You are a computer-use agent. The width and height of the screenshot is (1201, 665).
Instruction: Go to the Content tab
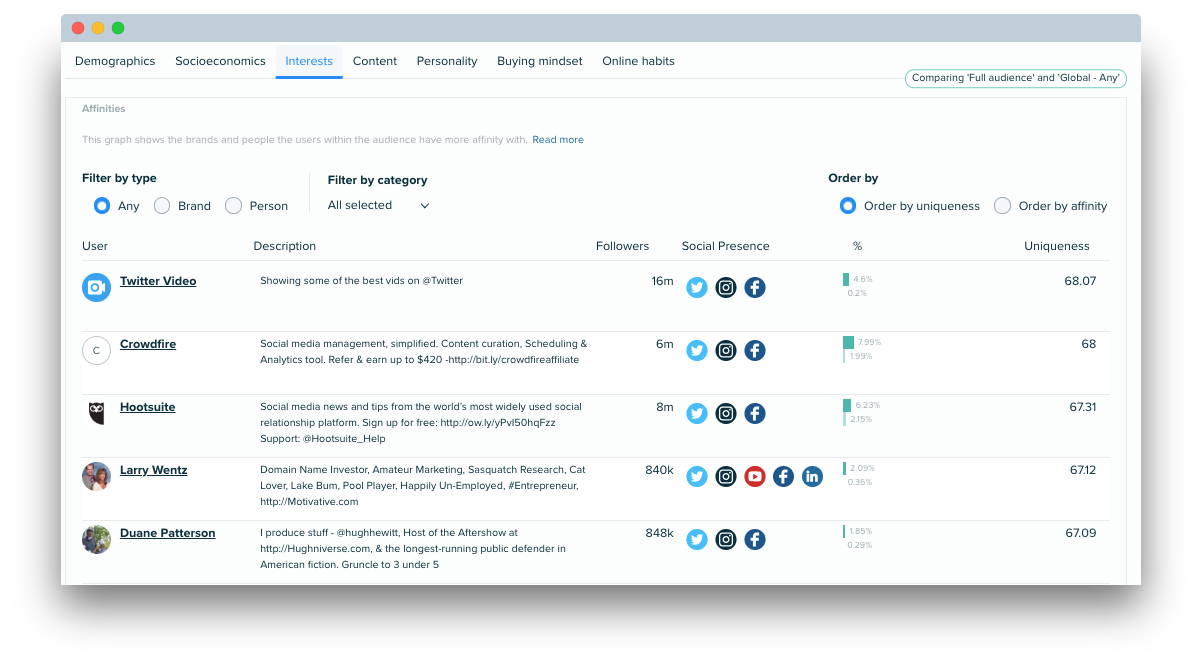[375, 61]
